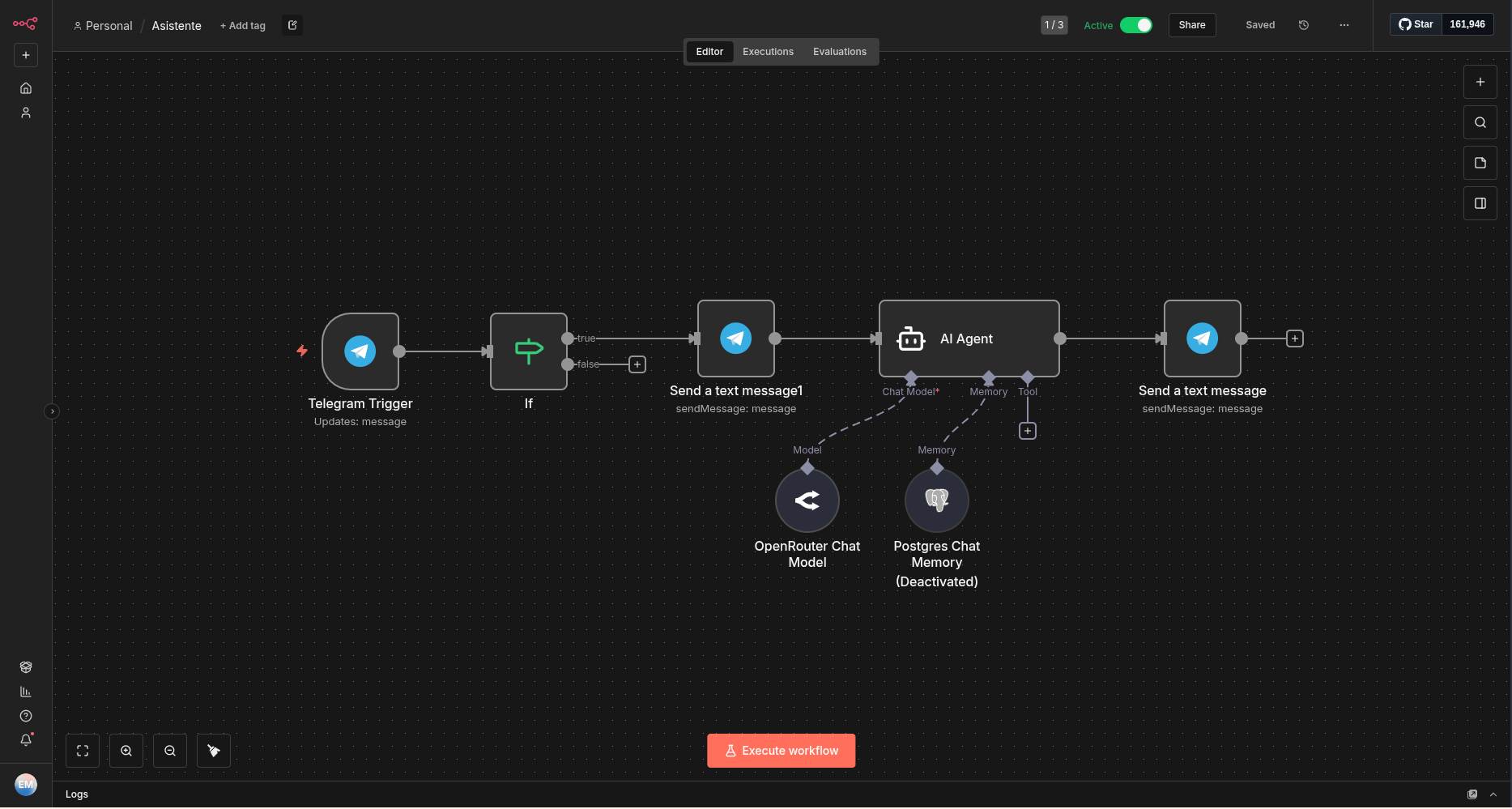Viewport: 1512px width, 809px height.
Task: Add node on If false branch
Action: 637,364
